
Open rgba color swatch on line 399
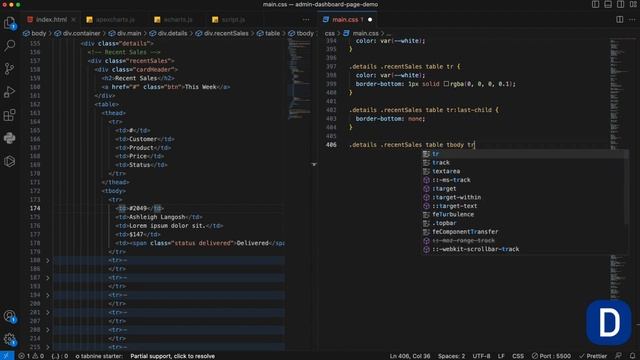coord(446,84)
